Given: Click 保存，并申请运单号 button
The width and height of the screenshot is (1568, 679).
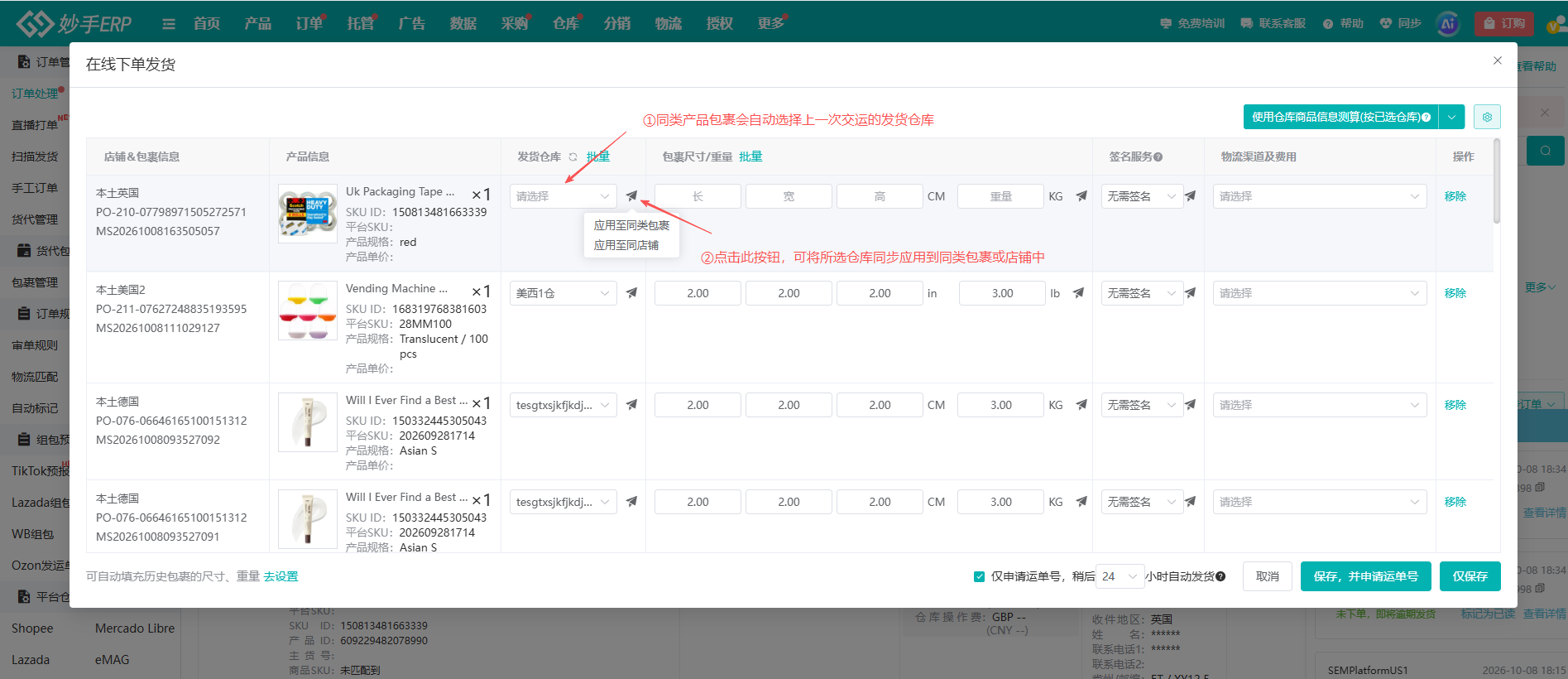Looking at the screenshot, I should (1365, 576).
